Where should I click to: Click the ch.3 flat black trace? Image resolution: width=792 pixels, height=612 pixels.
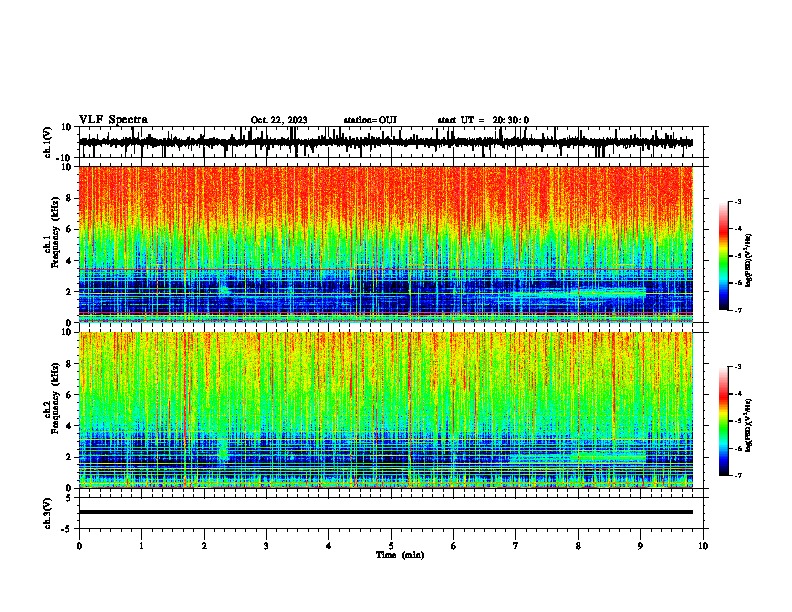pos(386,512)
